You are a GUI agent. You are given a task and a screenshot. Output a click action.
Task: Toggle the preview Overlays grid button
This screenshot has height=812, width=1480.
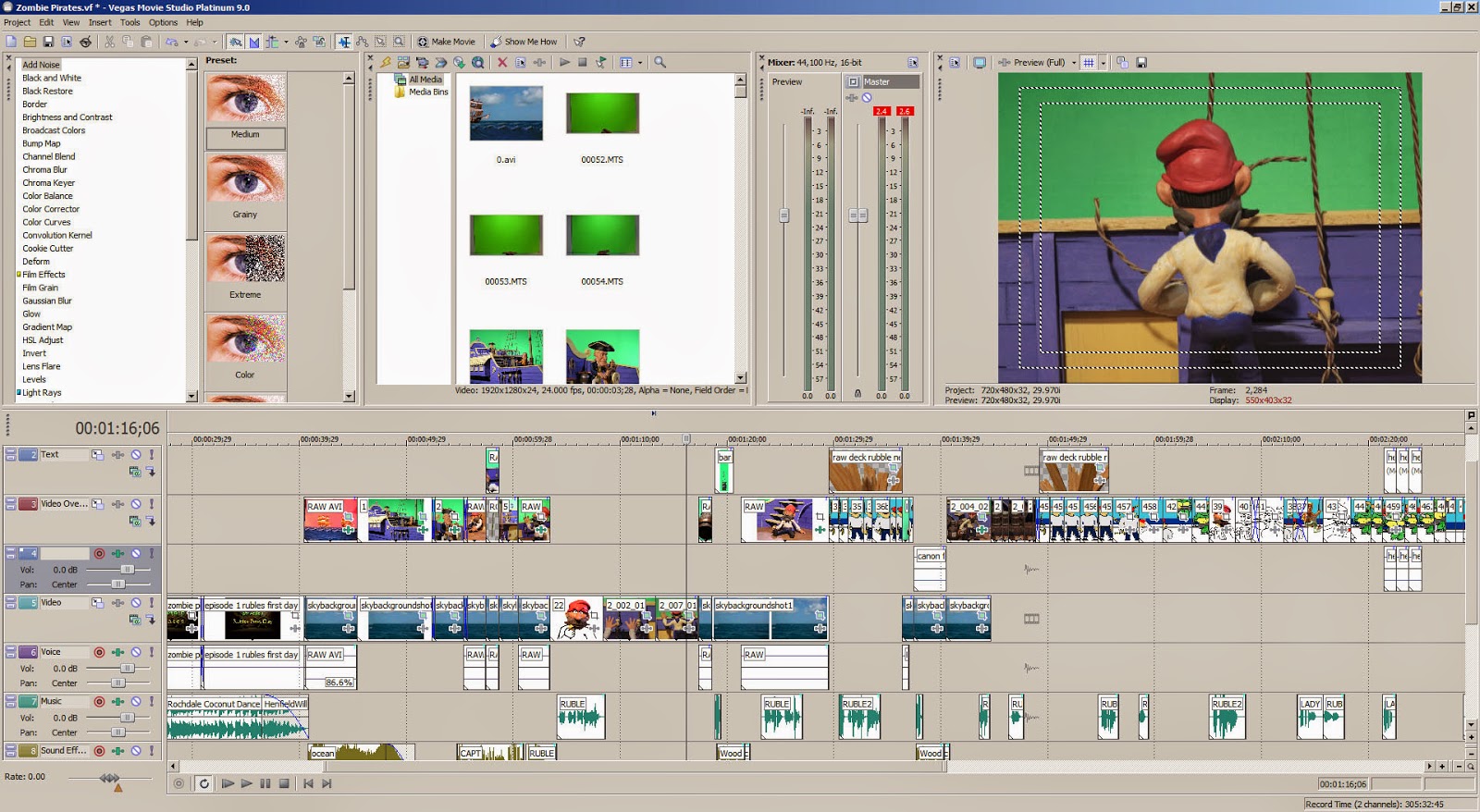[x=1090, y=63]
